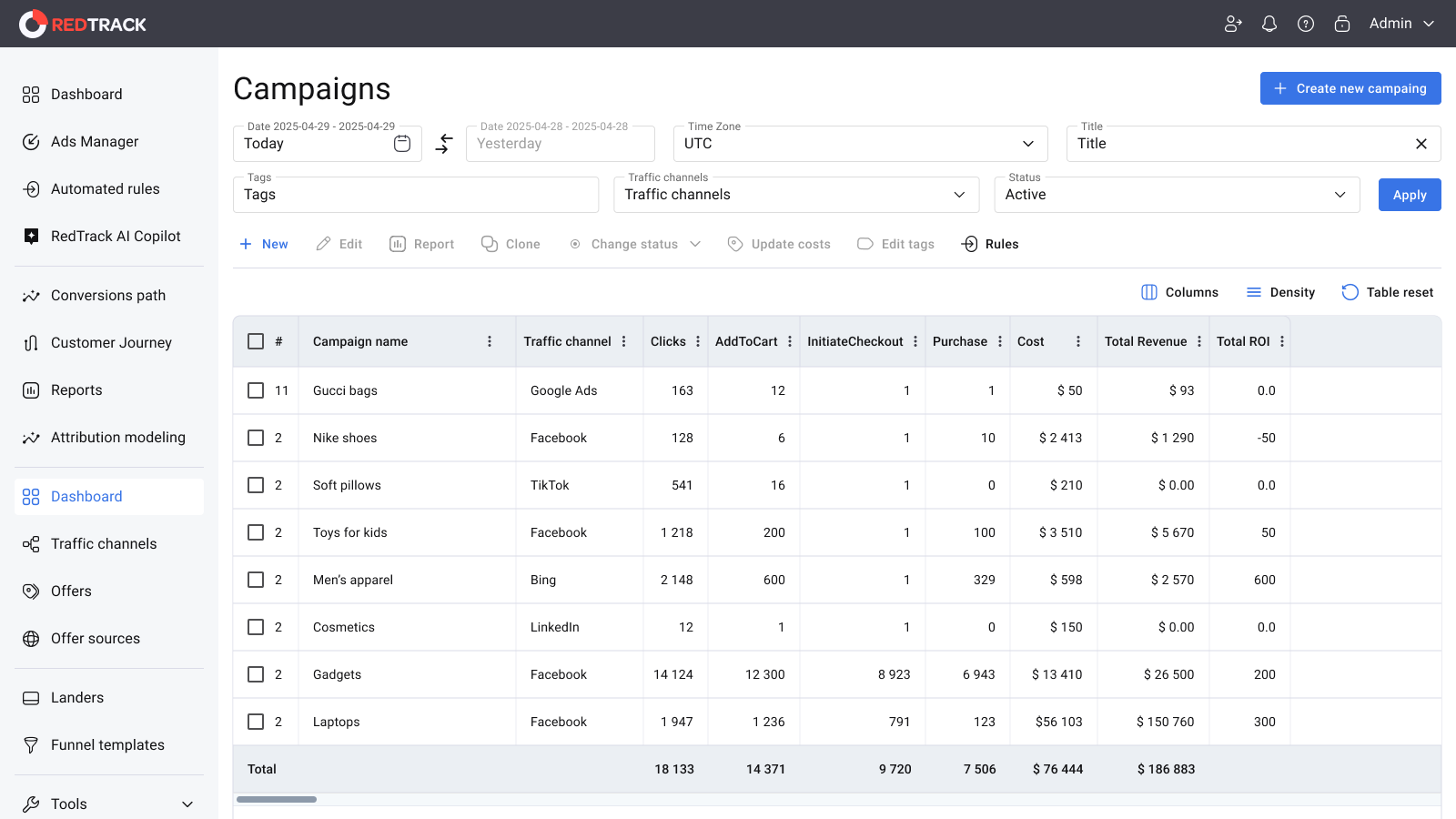Click the help question mark icon
Image resolution: width=1456 pixels, height=819 pixels.
[1306, 24]
